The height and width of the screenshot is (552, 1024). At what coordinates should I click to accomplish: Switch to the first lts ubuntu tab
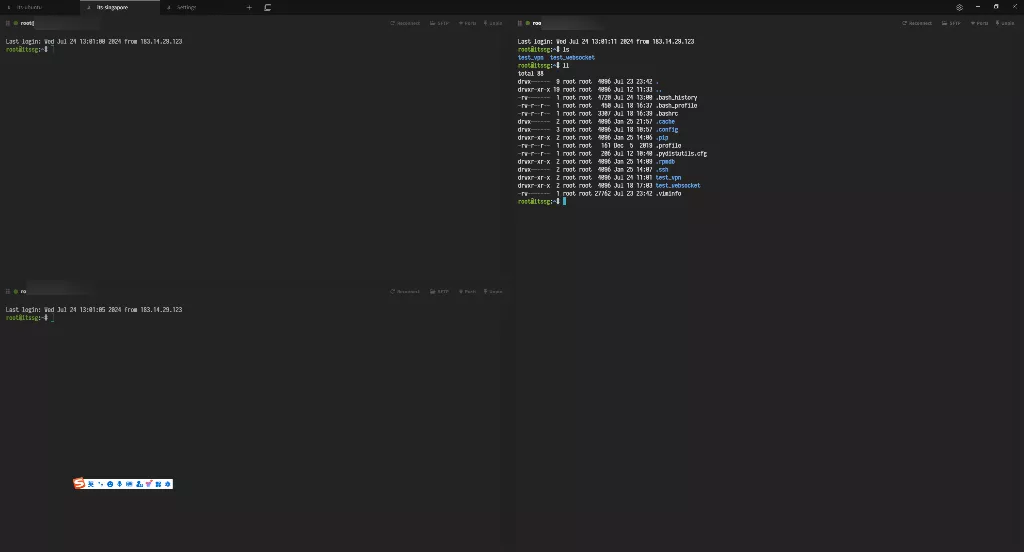[x=40, y=7]
